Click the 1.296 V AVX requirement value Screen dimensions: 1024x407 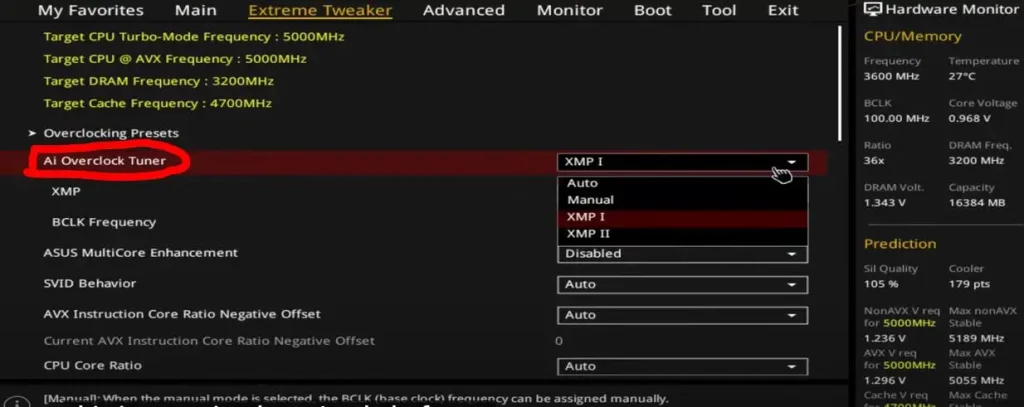pyautogui.click(x=884, y=380)
